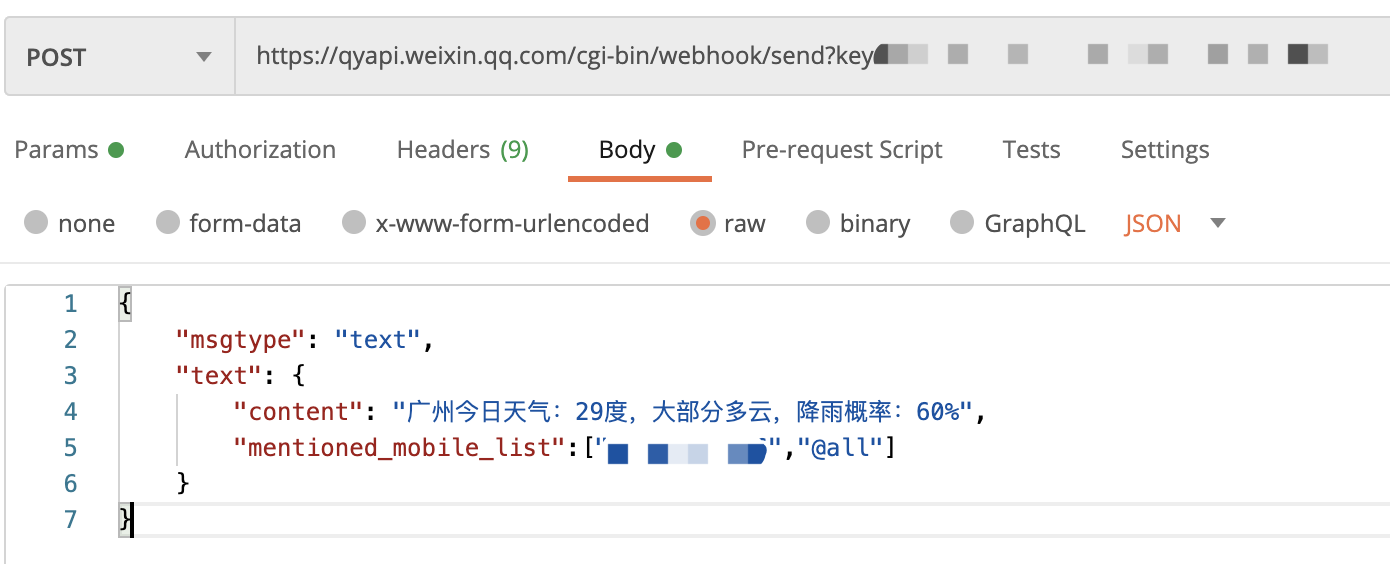Click the green dot beside Body
The image size is (1390, 564).
673,151
